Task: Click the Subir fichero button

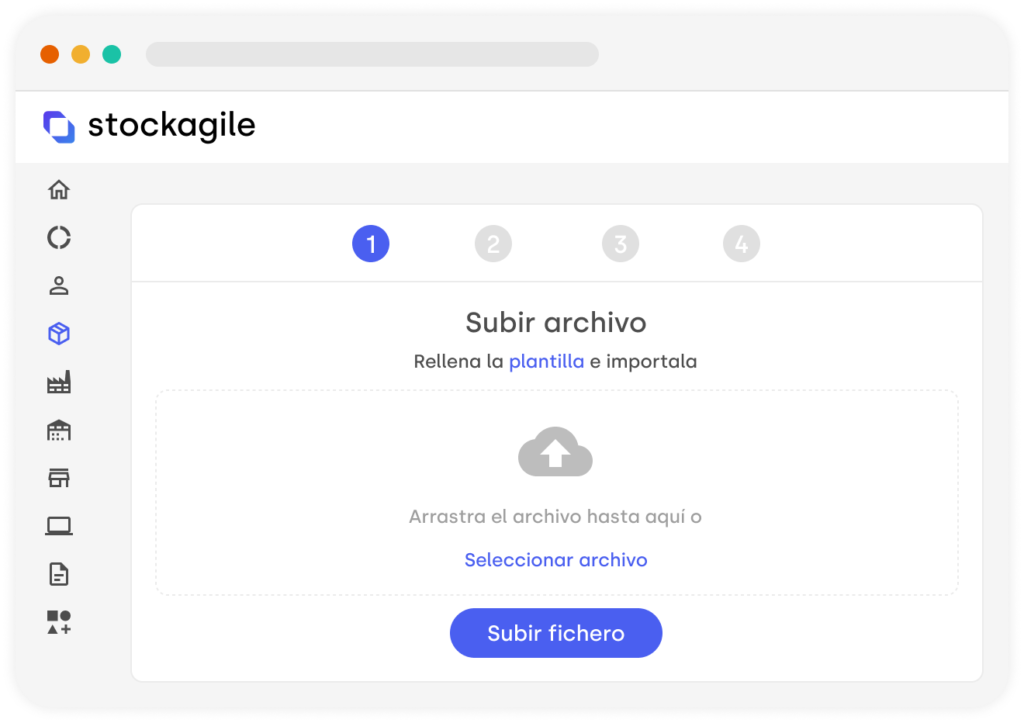Action: (556, 633)
